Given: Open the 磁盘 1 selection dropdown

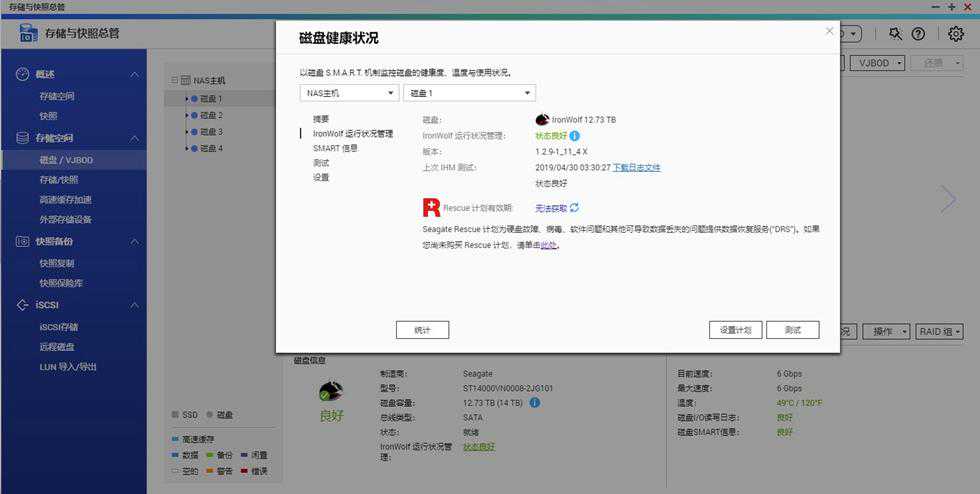Looking at the screenshot, I should (x=469, y=93).
